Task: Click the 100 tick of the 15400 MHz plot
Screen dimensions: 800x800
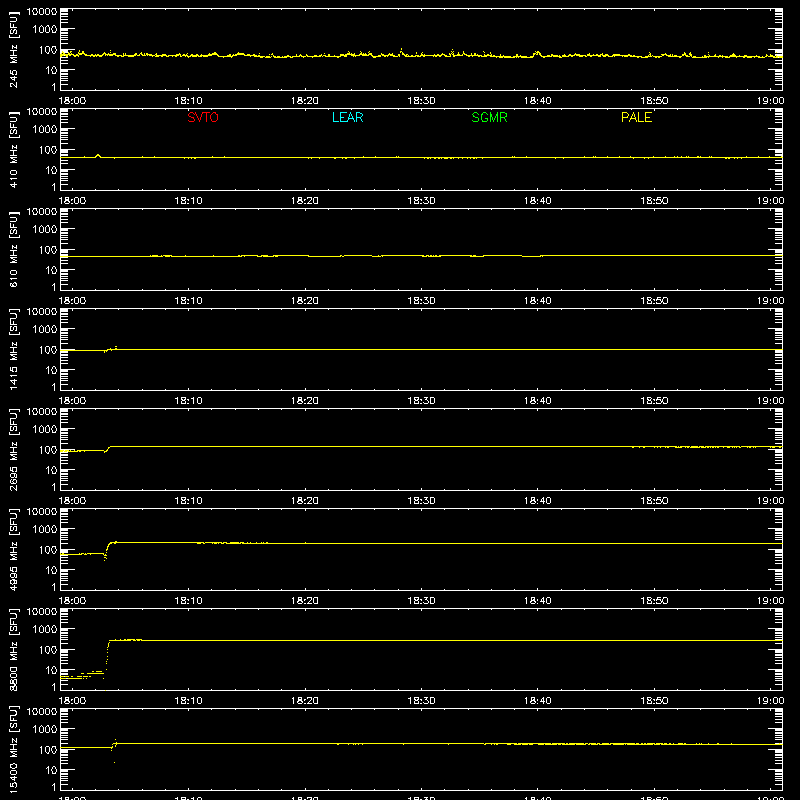Action: click(x=48, y=750)
